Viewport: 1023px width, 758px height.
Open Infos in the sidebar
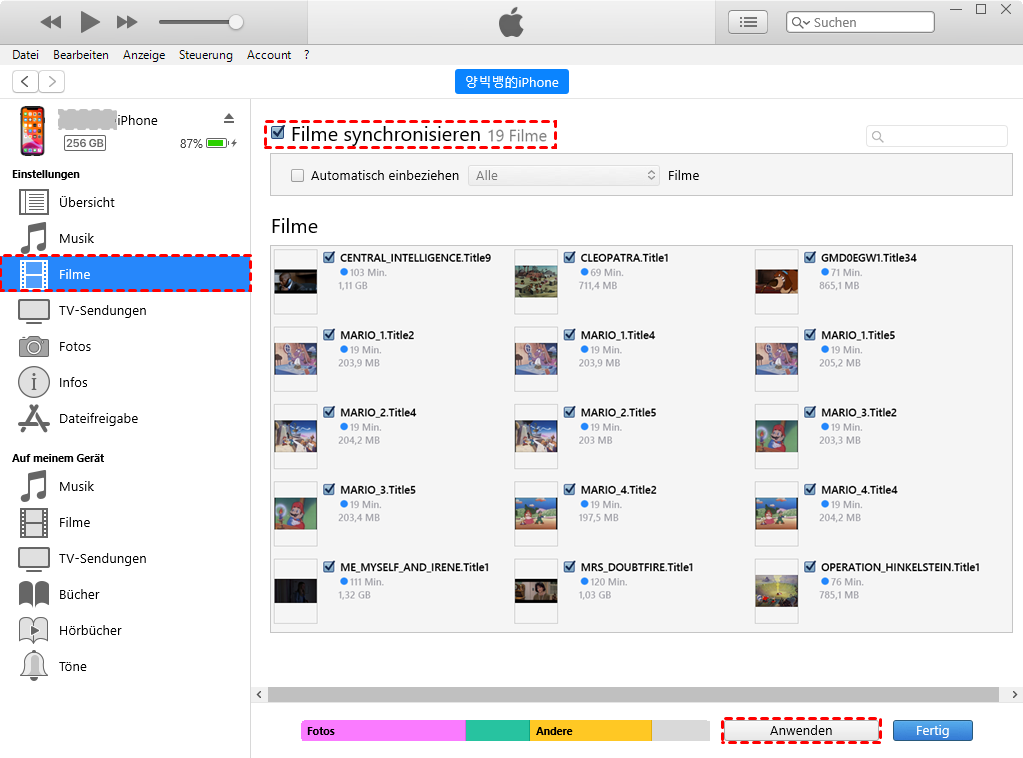[x=125, y=382]
